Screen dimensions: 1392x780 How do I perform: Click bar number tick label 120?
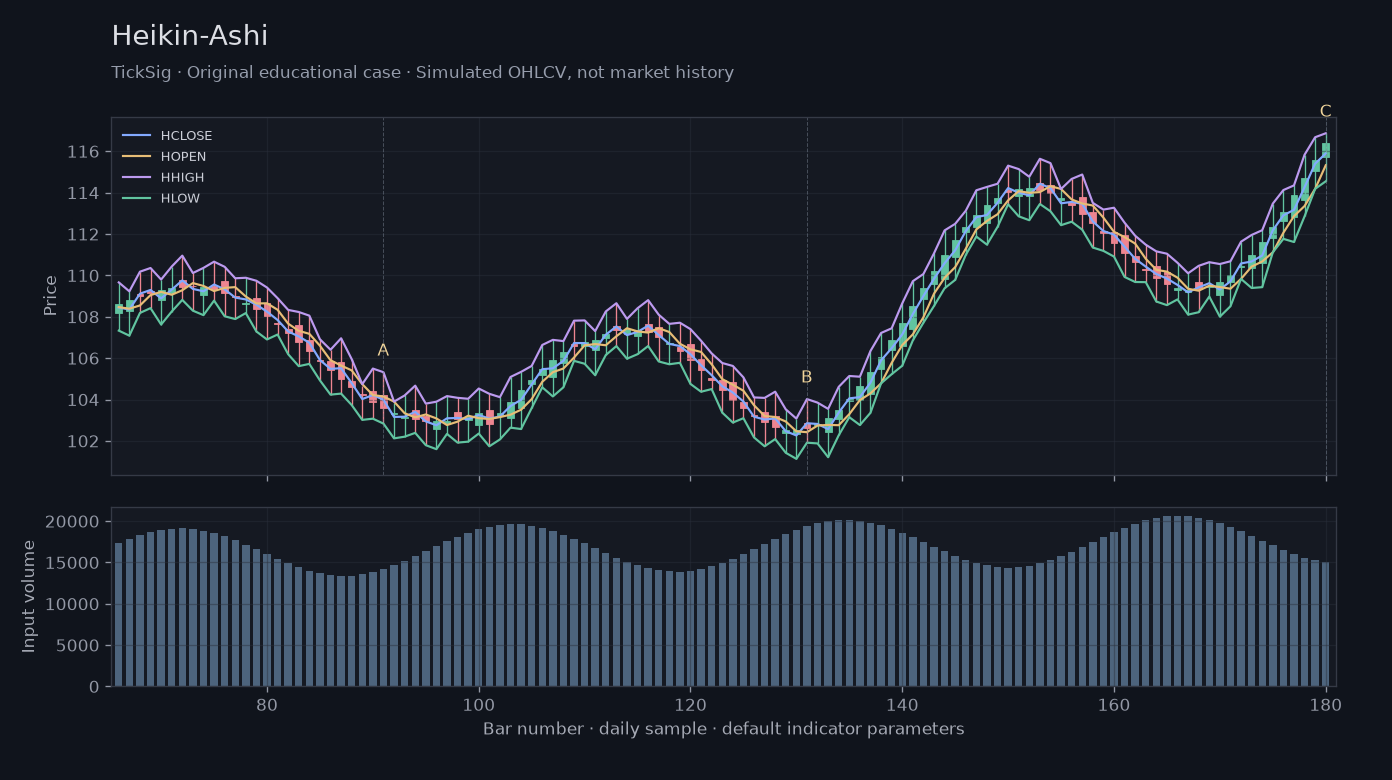click(x=690, y=703)
